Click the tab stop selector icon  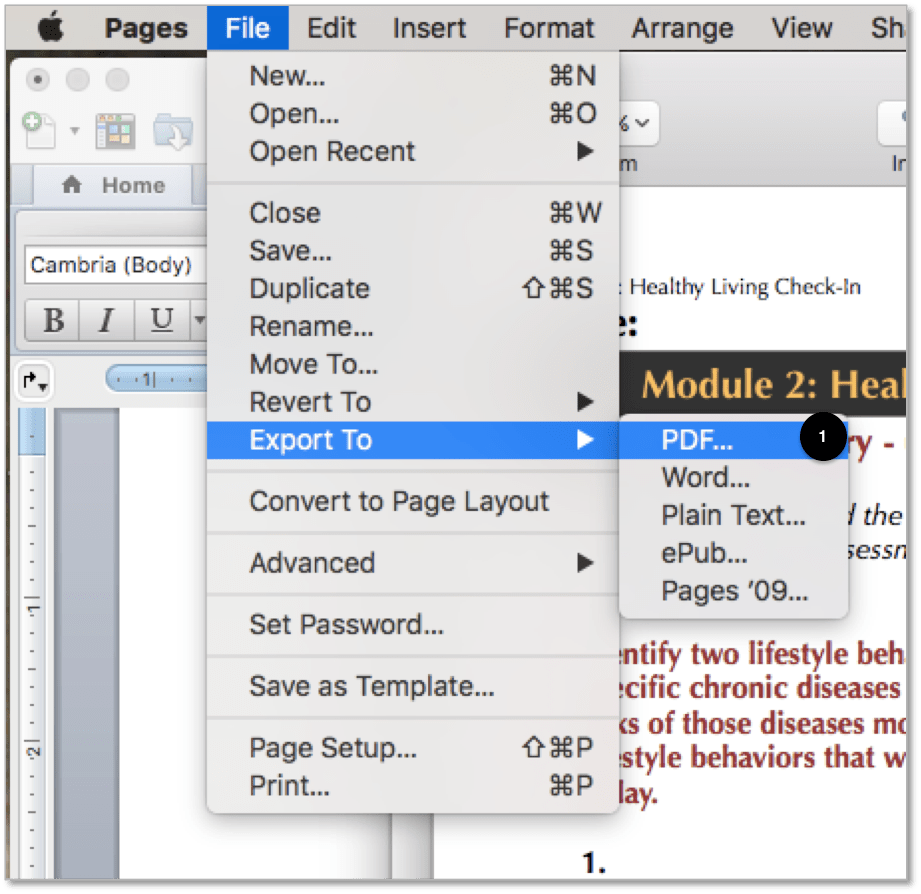coord(35,381)
